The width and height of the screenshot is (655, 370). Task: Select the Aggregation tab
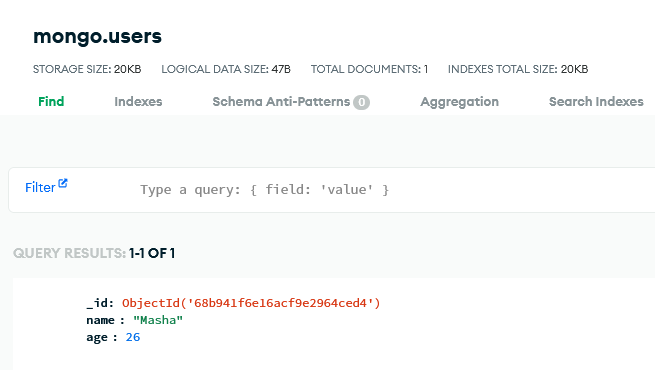click(460, 101)
